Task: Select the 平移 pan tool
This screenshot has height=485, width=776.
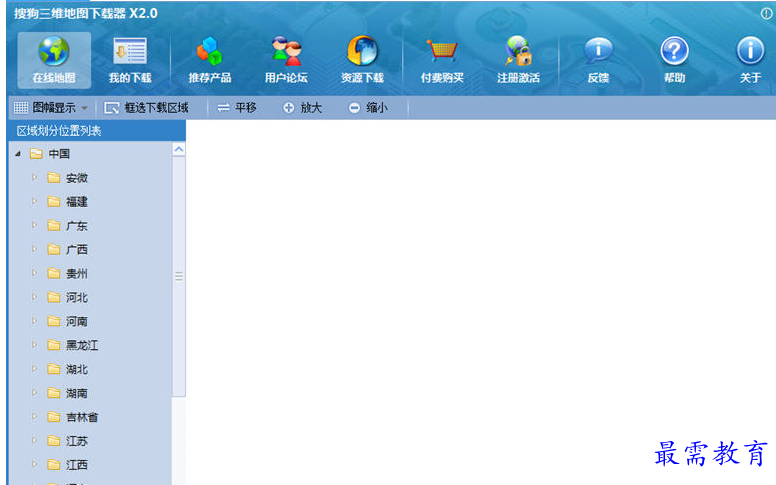Action: 237,107
